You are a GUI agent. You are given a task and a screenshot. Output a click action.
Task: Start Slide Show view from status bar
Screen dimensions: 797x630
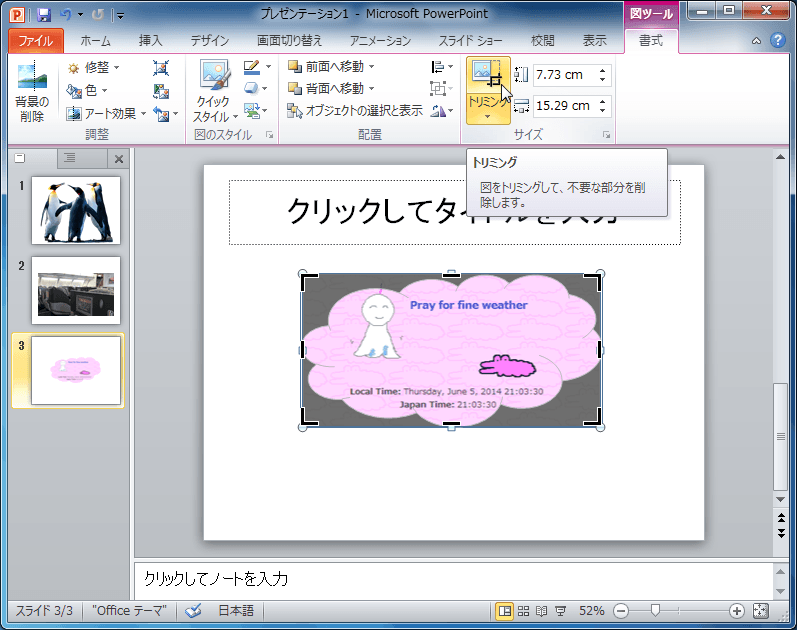point(559,610)
